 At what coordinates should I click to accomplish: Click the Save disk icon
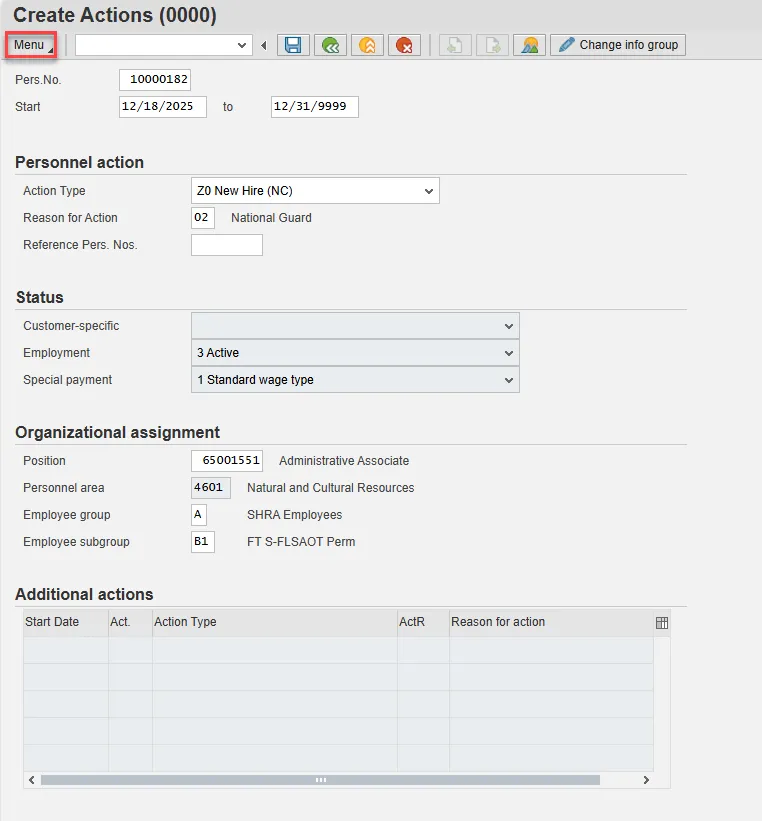pyautogui.click(x=293, y=45)
